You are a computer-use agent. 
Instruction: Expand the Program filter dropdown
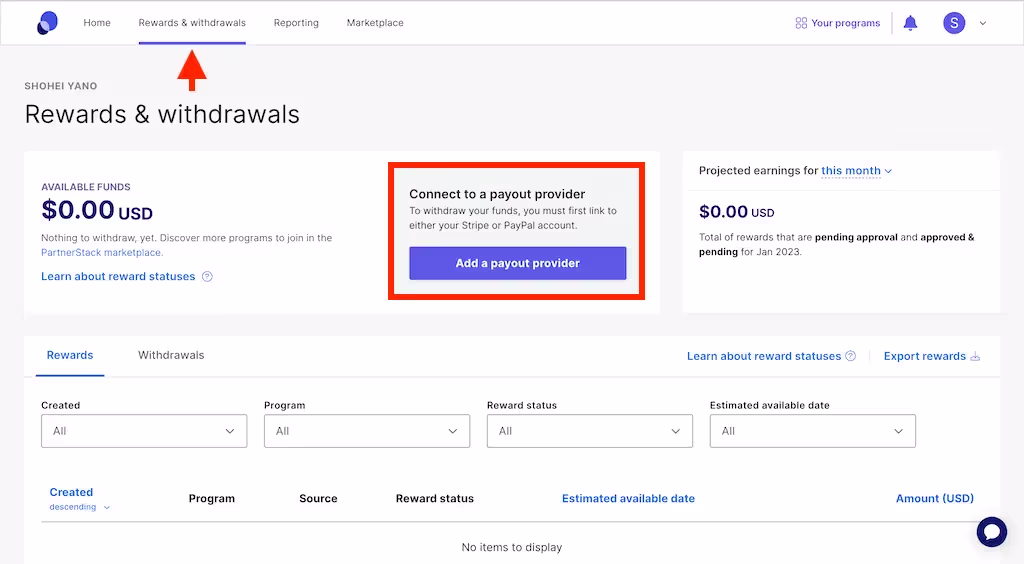point(367,431)
